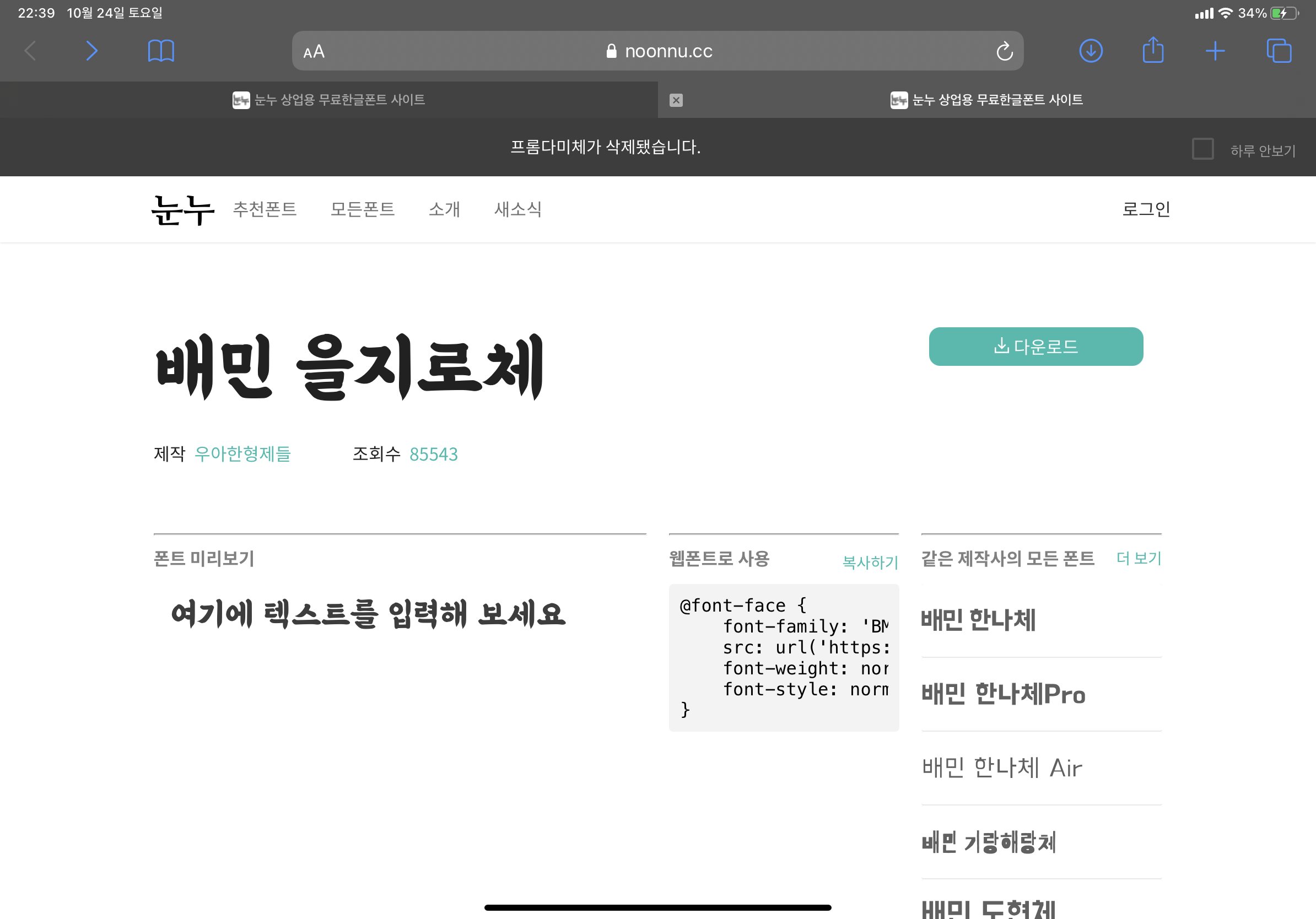Show the tab overview icon
Image resolution: width=1316 pixels, height=919 pixels.
[x=1278, y=51]
